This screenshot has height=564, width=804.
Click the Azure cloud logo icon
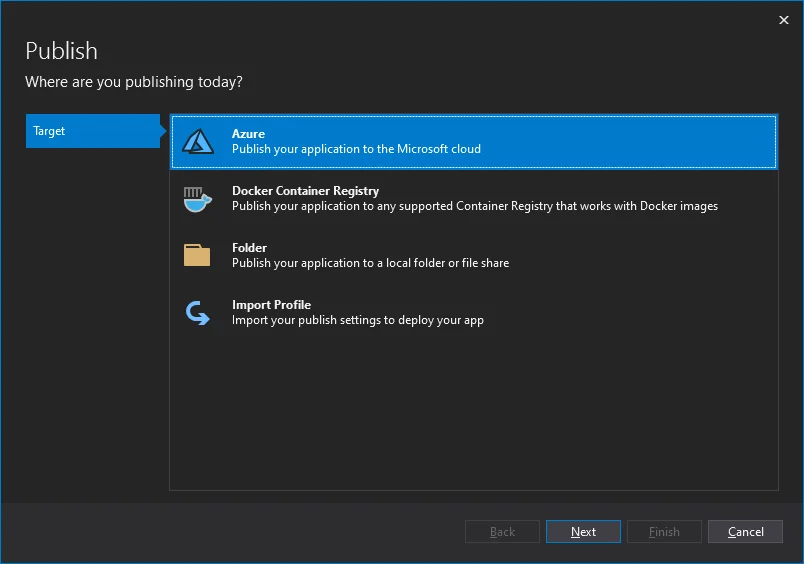(x=198, y=142)
